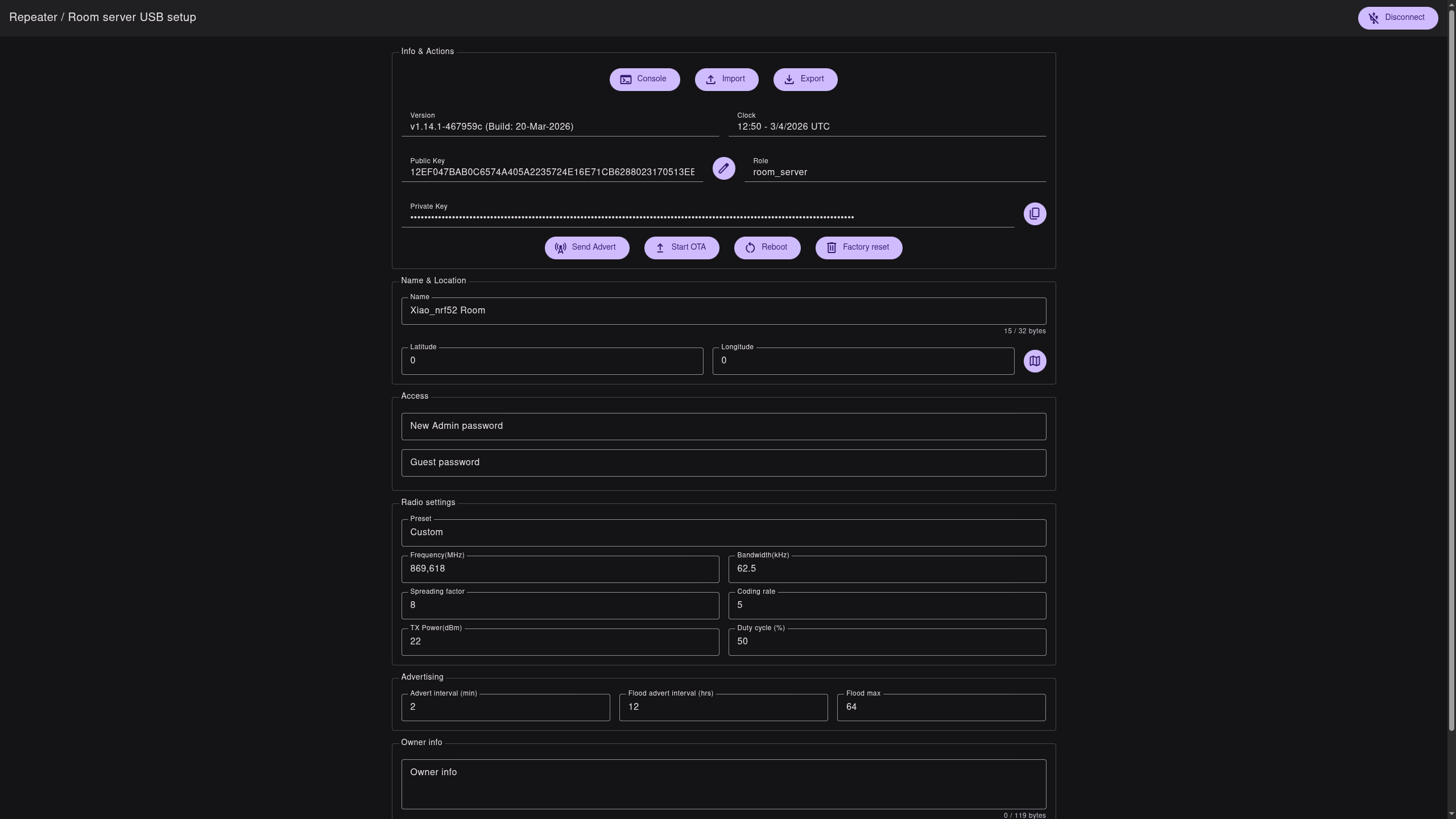Click the Import button
This screenshot has height=819, width=1456.
tap(726, 80)
